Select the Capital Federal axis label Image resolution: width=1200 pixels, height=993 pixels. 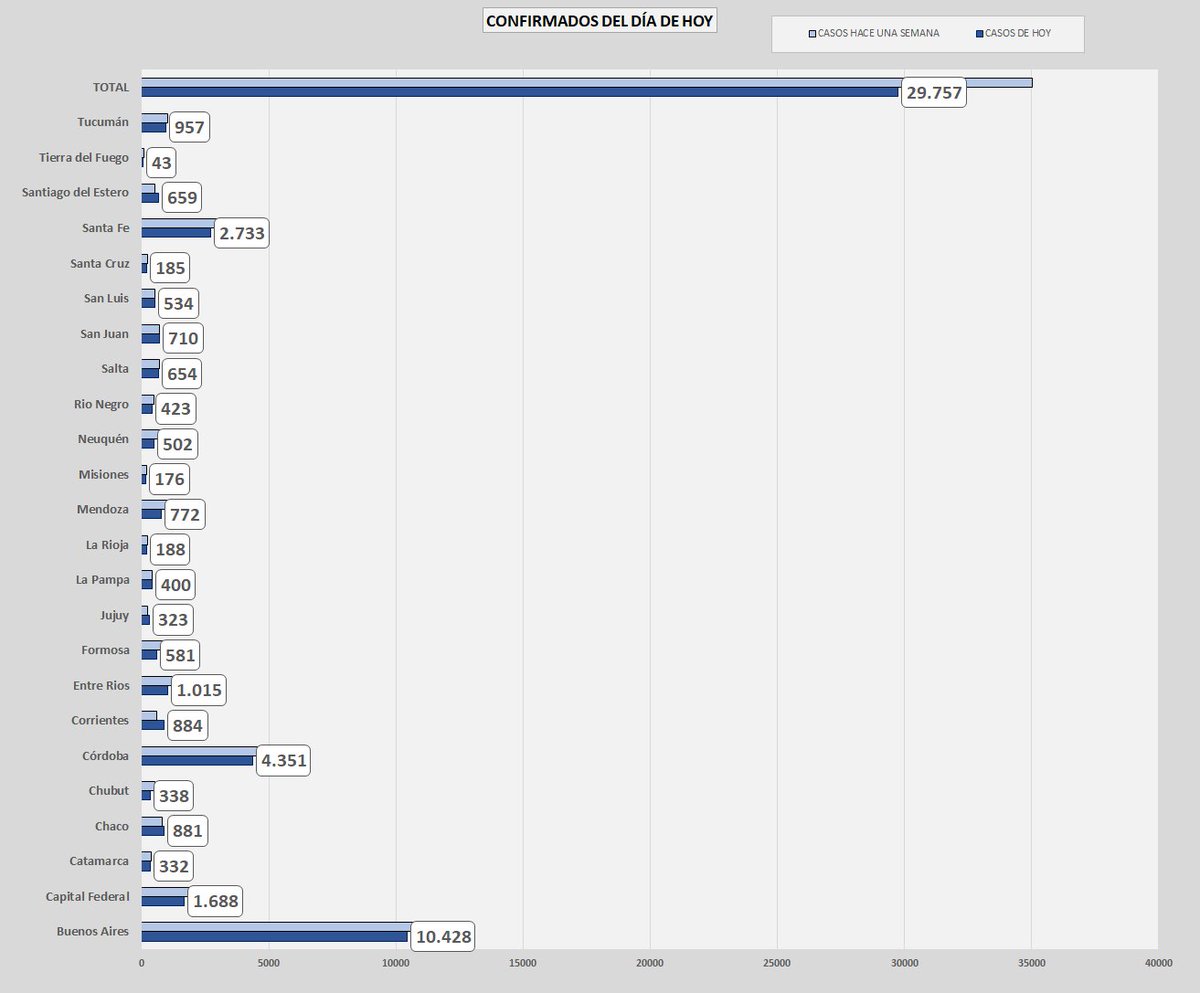point(88,896)
